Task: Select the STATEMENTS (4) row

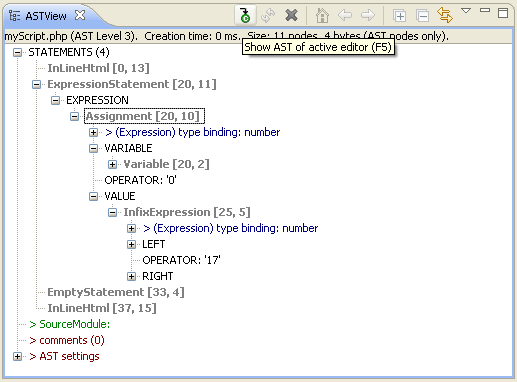Action: (x=69, y=52)
